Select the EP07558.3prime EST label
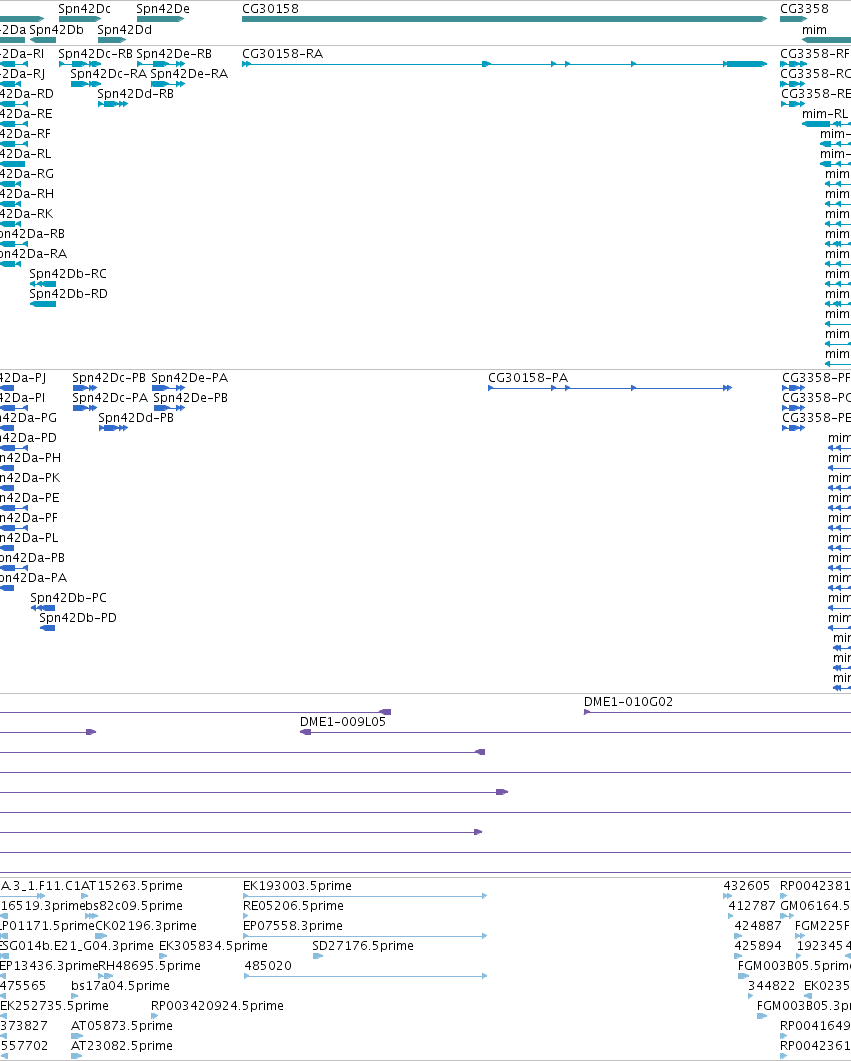This screenshot has height=1061, width=851. 293,926
